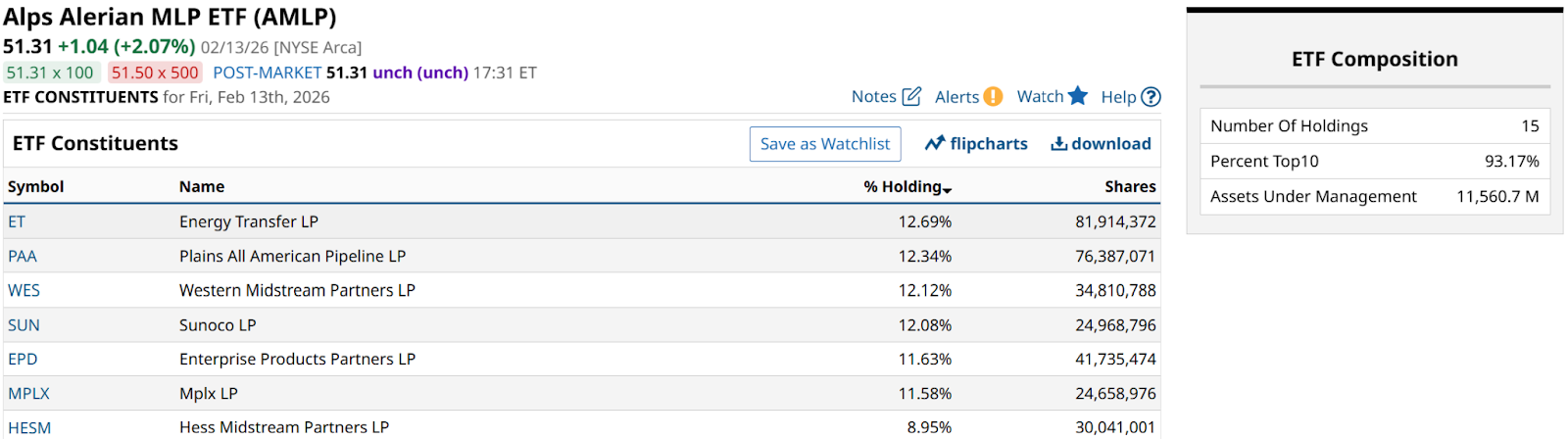This screenshot has width=1568, height=439.
Task: Open the PAA symbol link
Action: [23, 256]
